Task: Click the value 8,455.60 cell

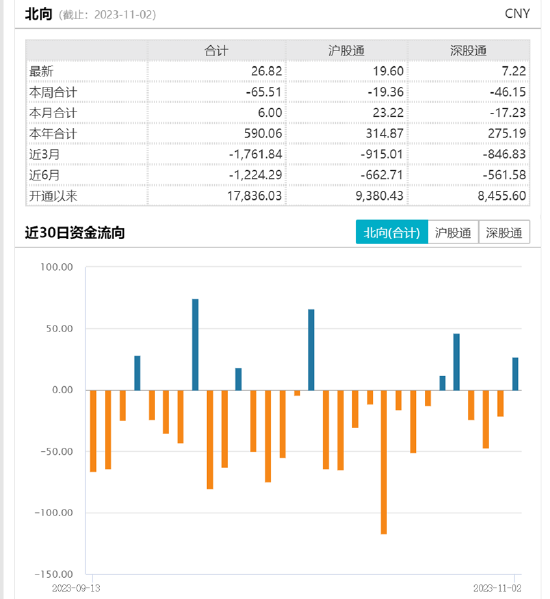Action: [502, 196]
